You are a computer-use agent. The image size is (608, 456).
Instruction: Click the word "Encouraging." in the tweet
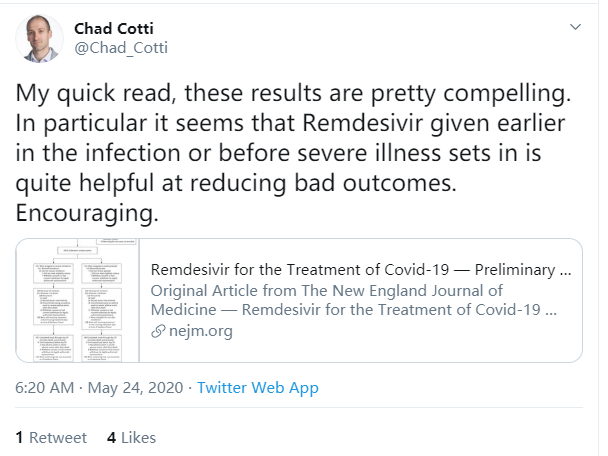[88, 212]
